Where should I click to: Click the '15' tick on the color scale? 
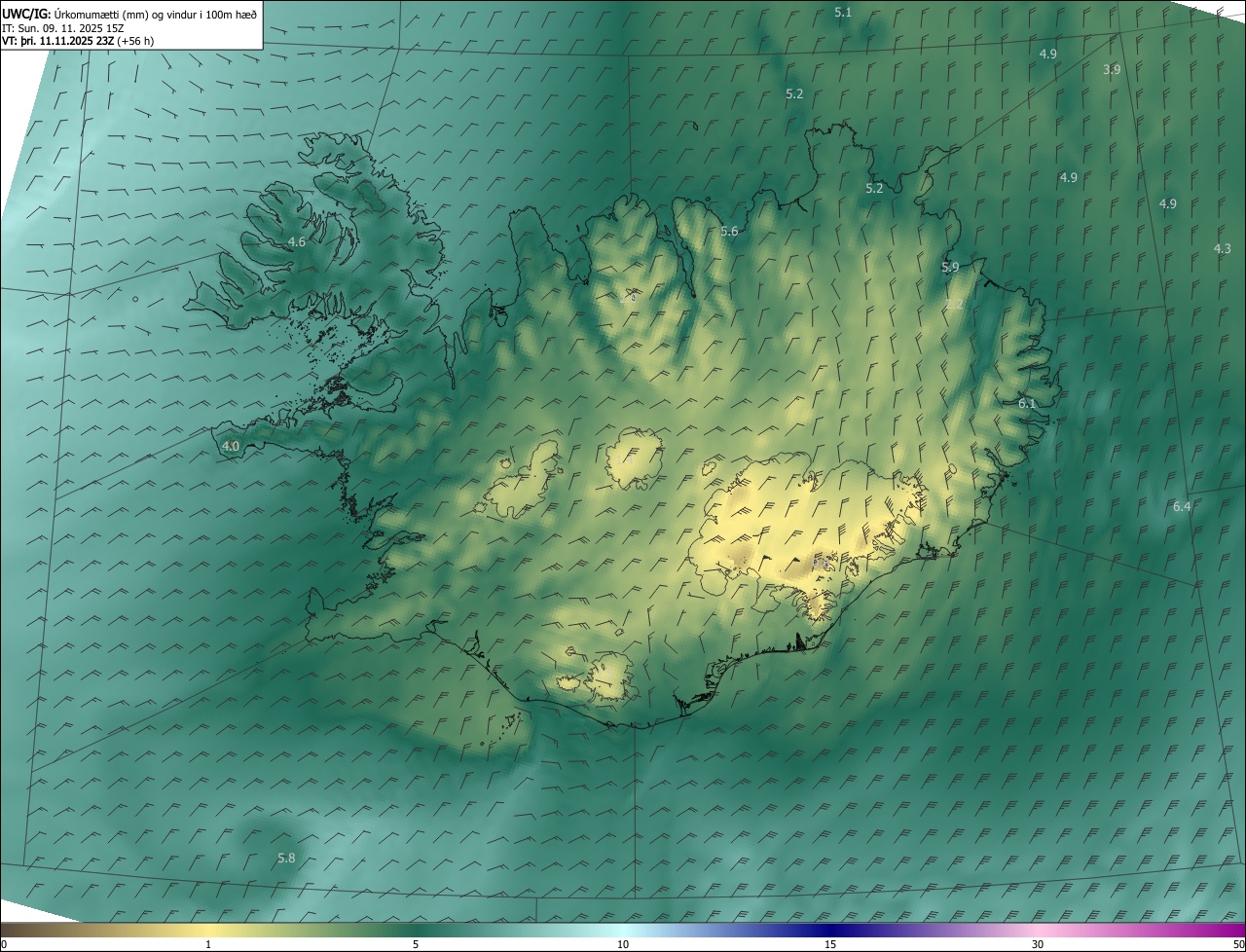(830, 944)
